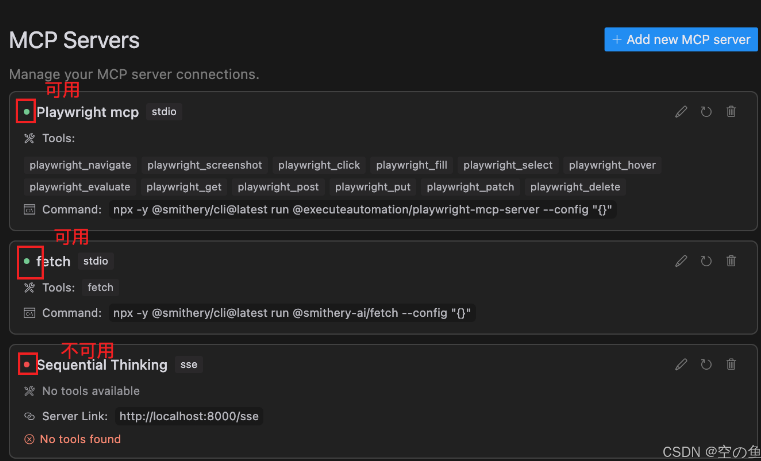
Task: Click the No tools found error message
Action: coord(80,439)
